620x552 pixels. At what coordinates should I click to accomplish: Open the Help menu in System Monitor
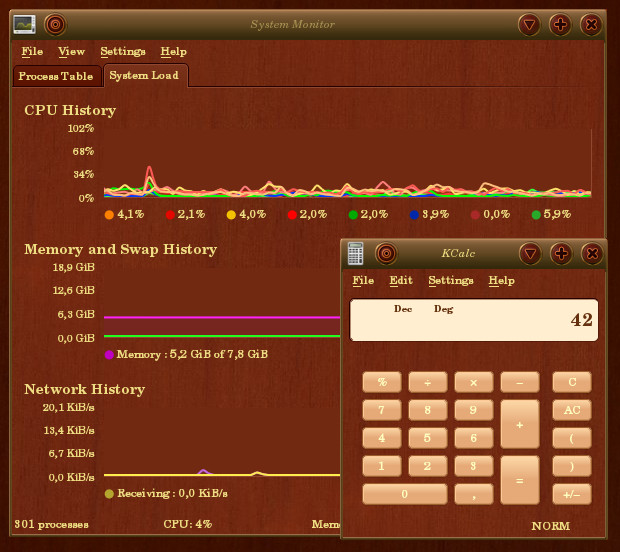(x=173, y=51)
